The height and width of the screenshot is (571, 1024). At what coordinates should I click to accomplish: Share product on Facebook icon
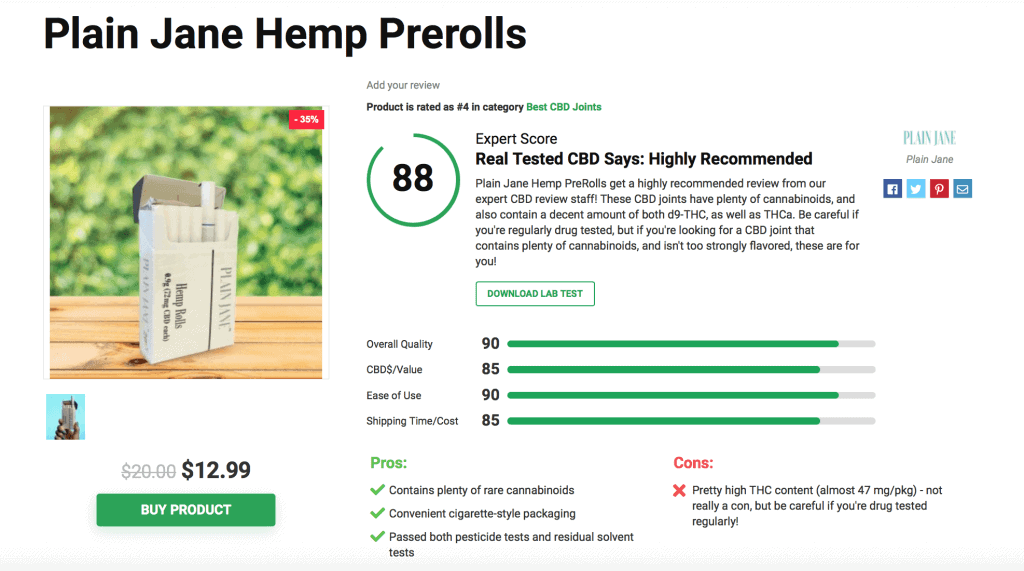click(x=892, y=189)
